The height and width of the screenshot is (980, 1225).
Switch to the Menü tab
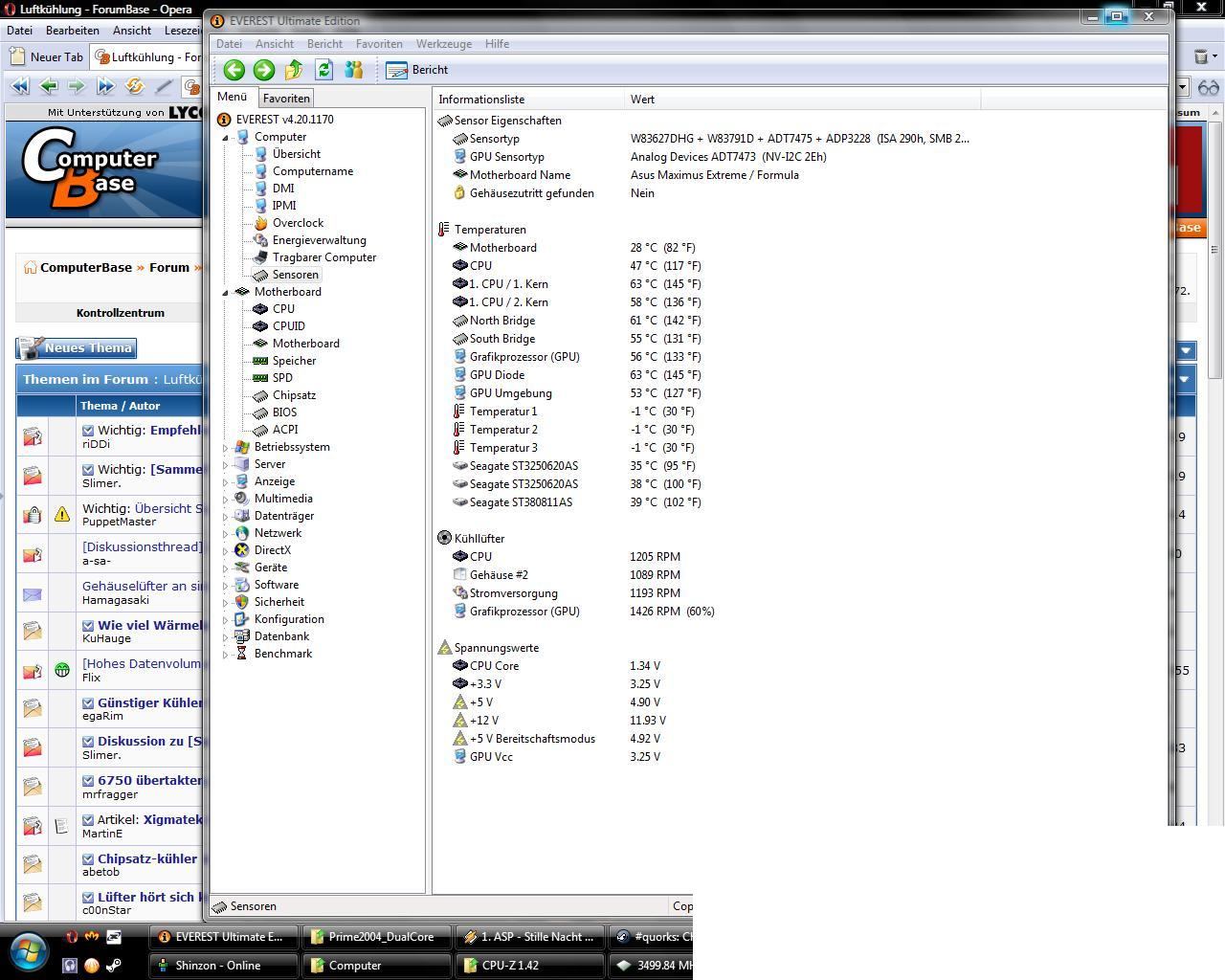[233, 97]
